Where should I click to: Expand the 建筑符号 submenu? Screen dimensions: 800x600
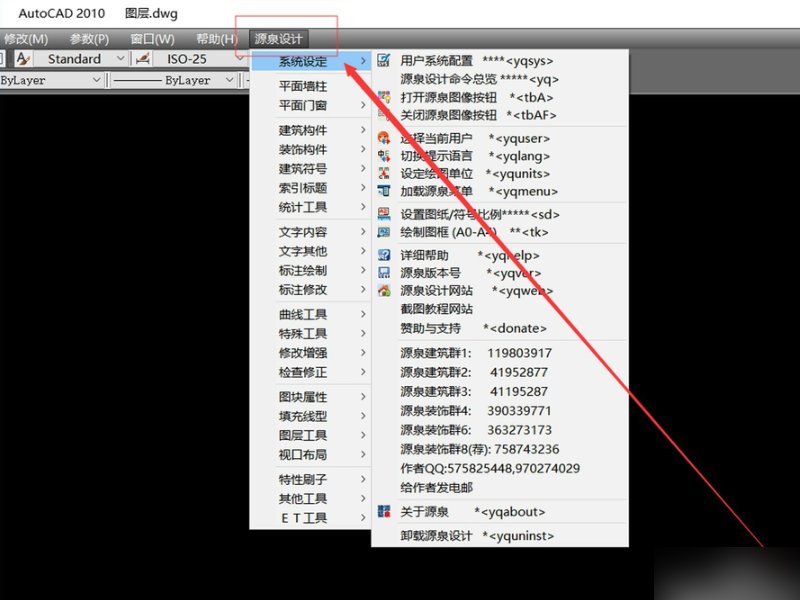coord(363,168)
